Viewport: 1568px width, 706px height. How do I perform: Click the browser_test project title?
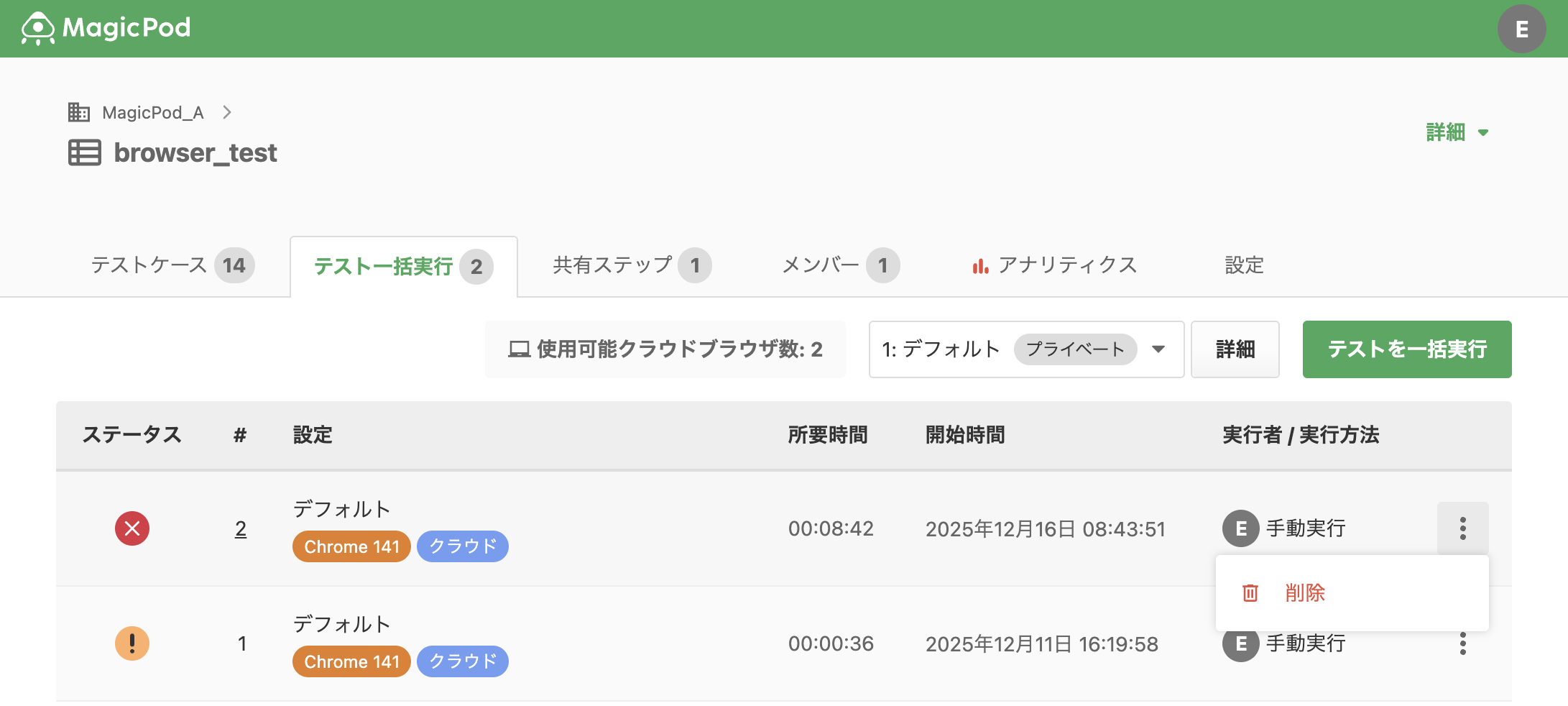(195, 152)
